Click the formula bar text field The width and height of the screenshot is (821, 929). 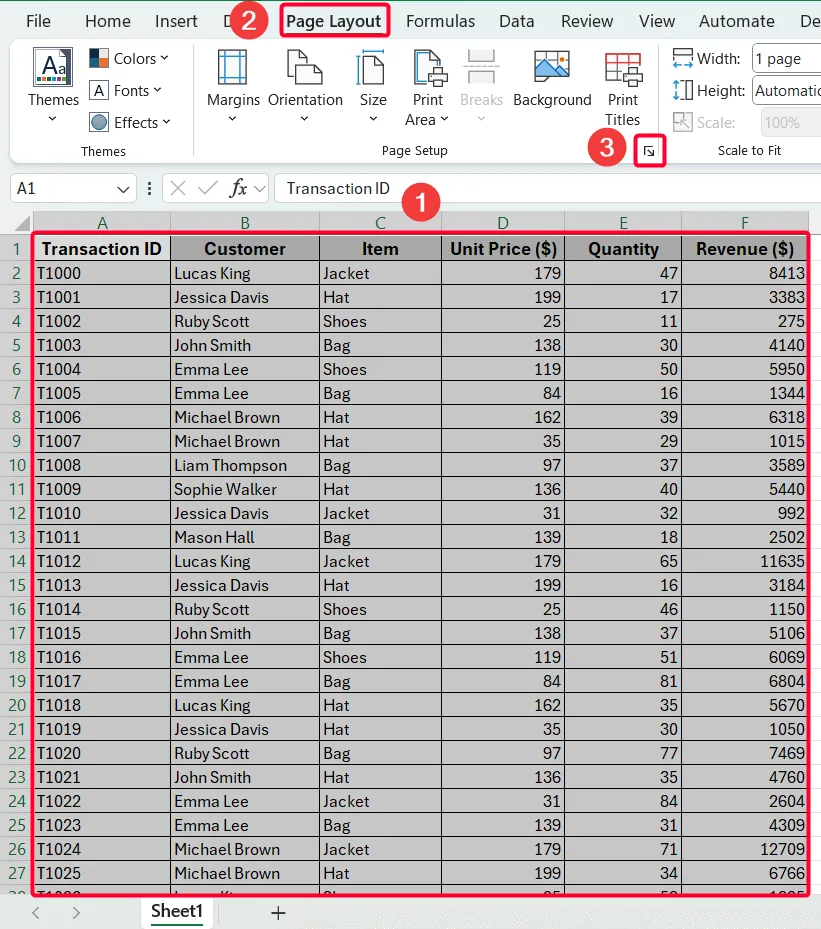[x=548, y=189]
